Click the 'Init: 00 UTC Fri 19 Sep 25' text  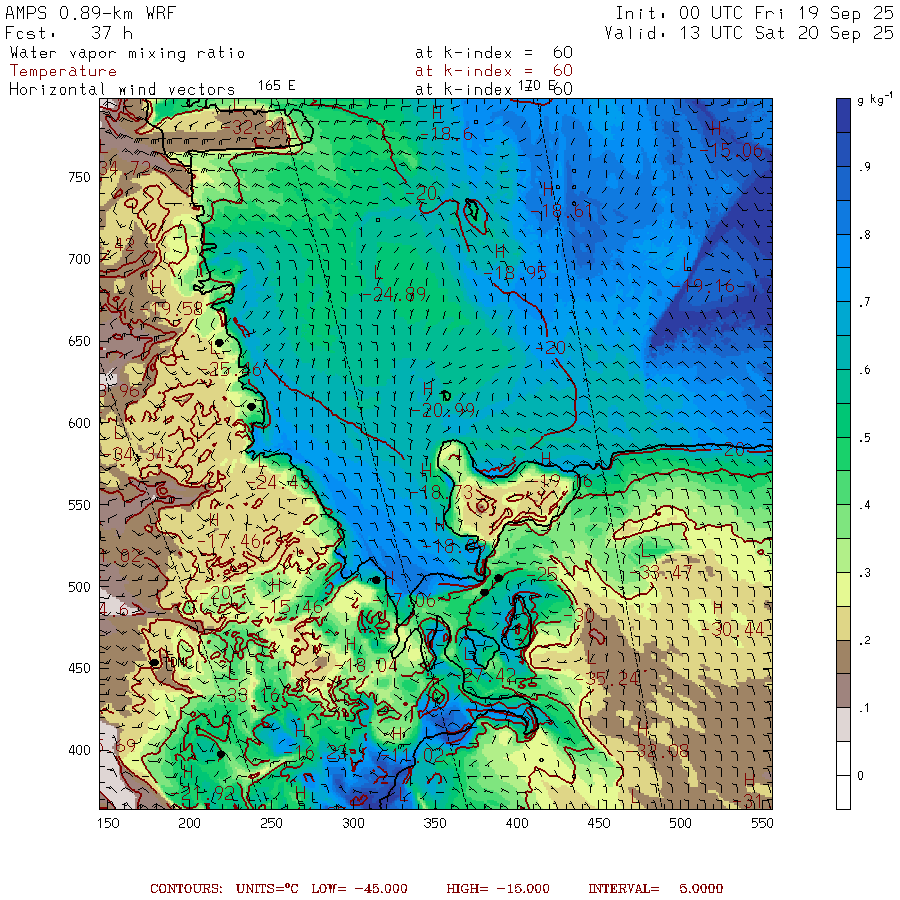click(754, 14)
